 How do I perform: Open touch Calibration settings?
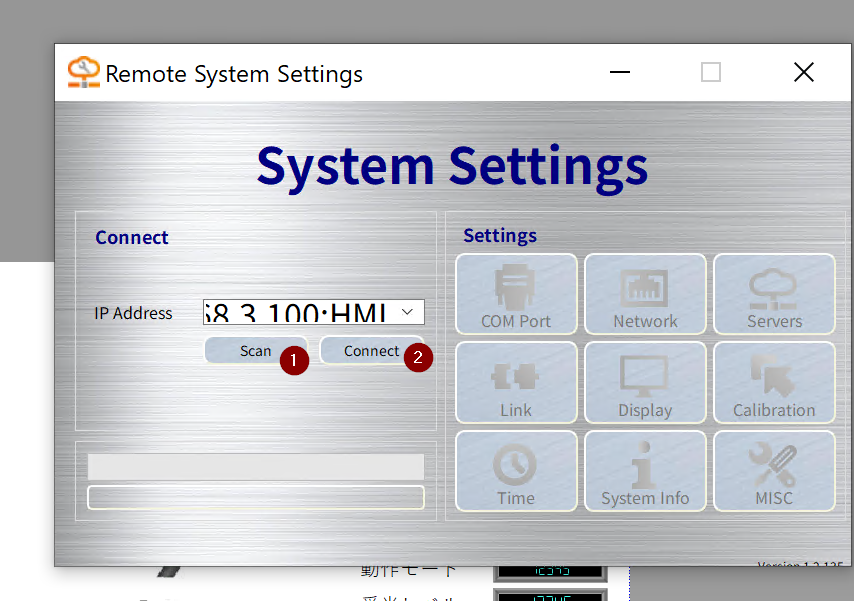point(774,382)
